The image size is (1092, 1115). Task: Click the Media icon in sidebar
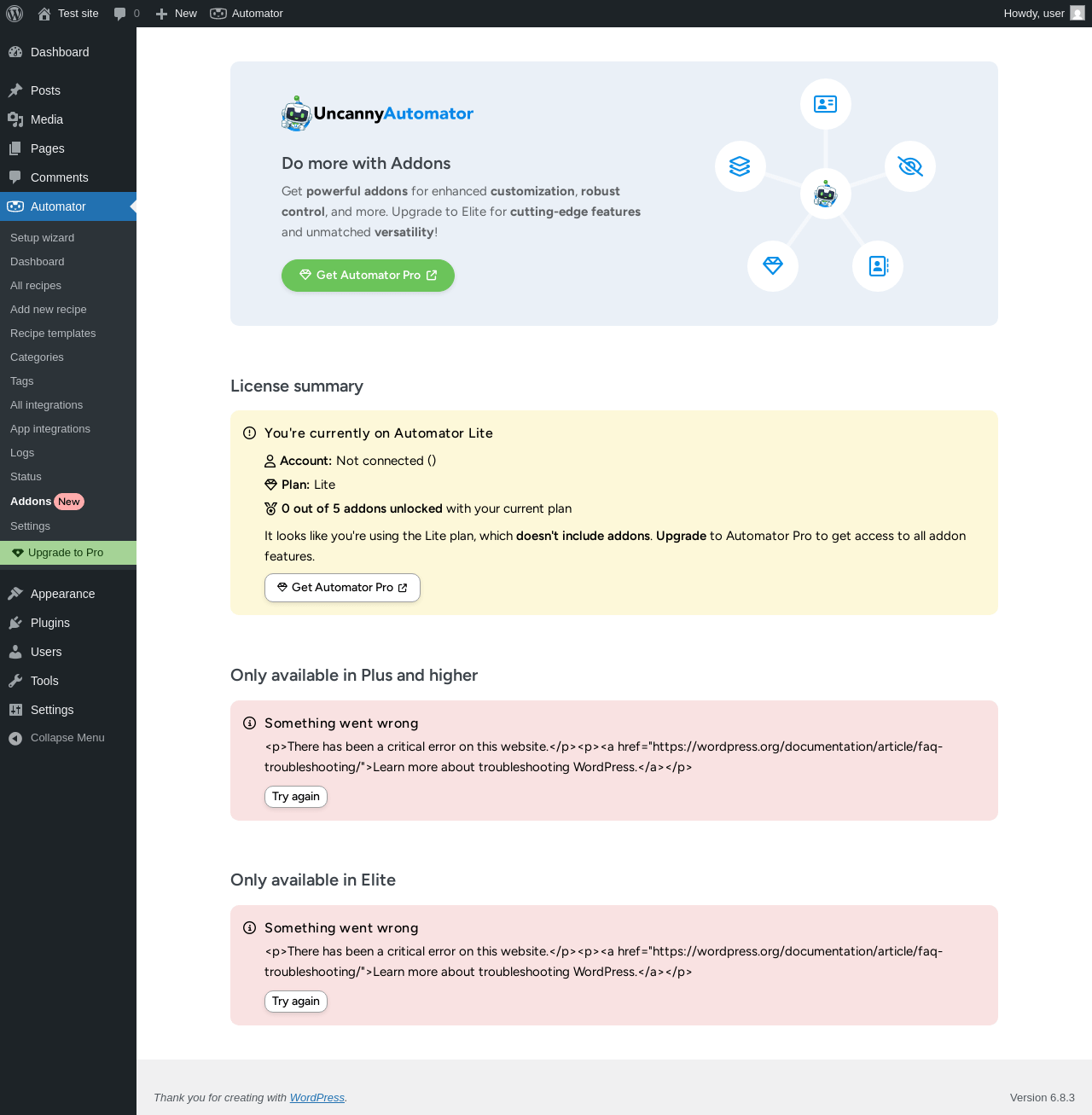click(x=15, y=119)
